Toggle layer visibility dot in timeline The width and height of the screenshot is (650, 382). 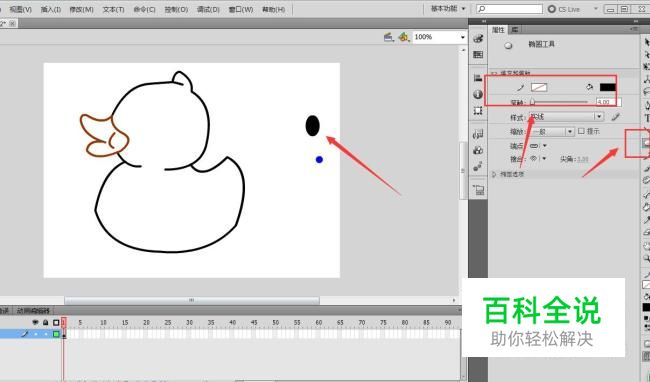[x=36, y=334]
